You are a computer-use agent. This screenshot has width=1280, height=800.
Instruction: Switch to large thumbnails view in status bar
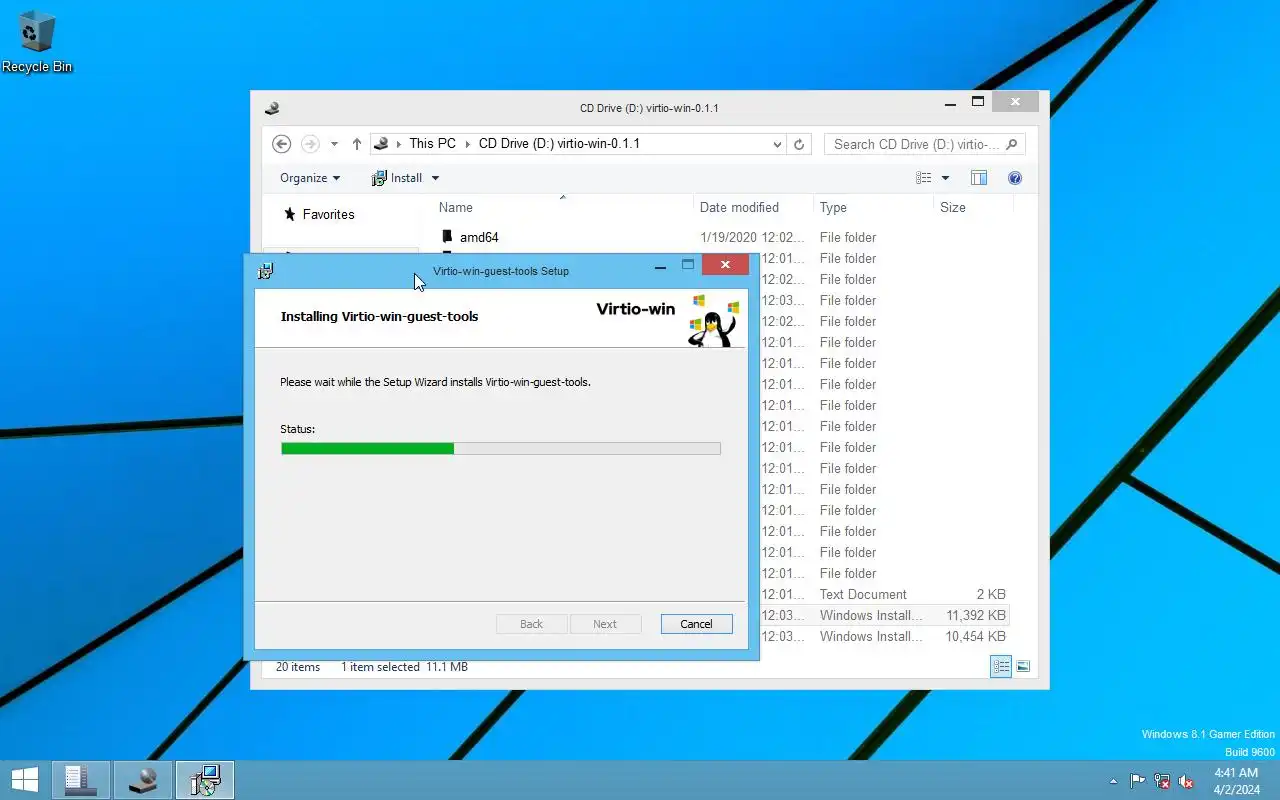[x=1023, y=667]
